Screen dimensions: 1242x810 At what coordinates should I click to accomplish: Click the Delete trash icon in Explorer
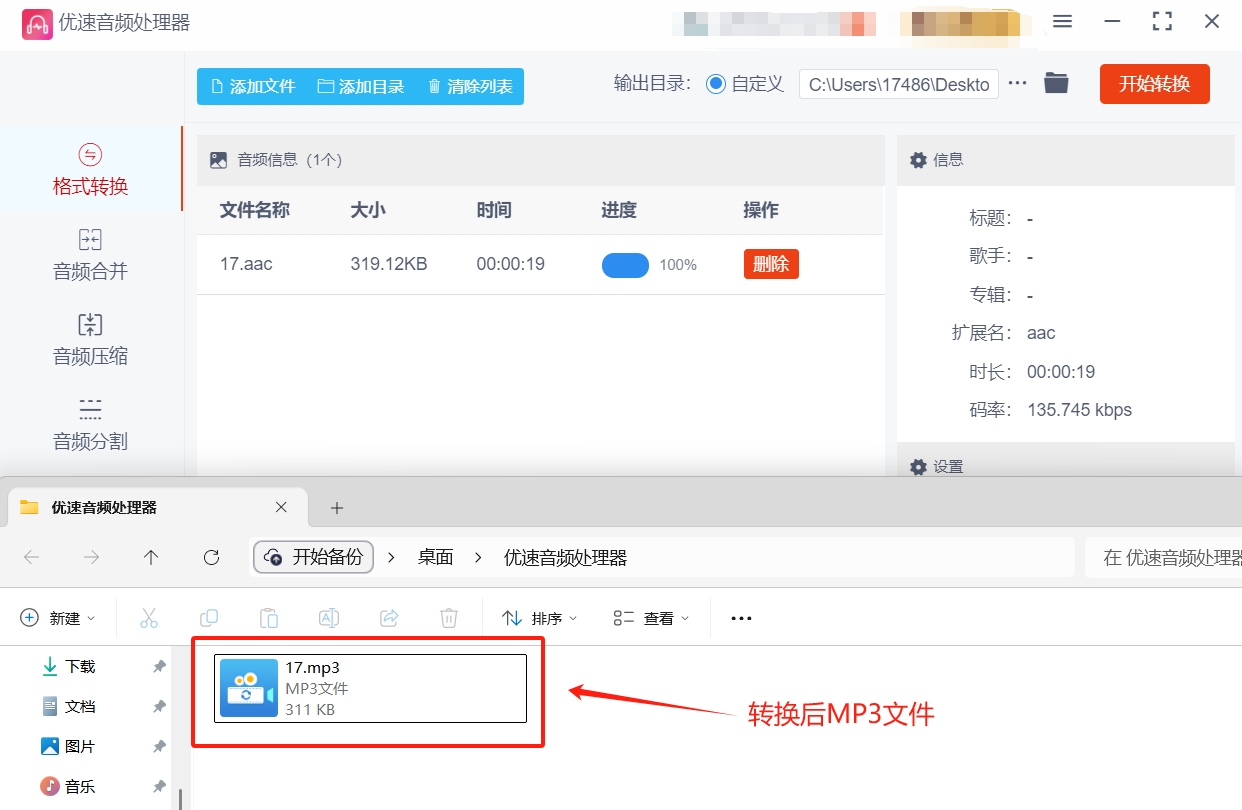tap(450, 618)
